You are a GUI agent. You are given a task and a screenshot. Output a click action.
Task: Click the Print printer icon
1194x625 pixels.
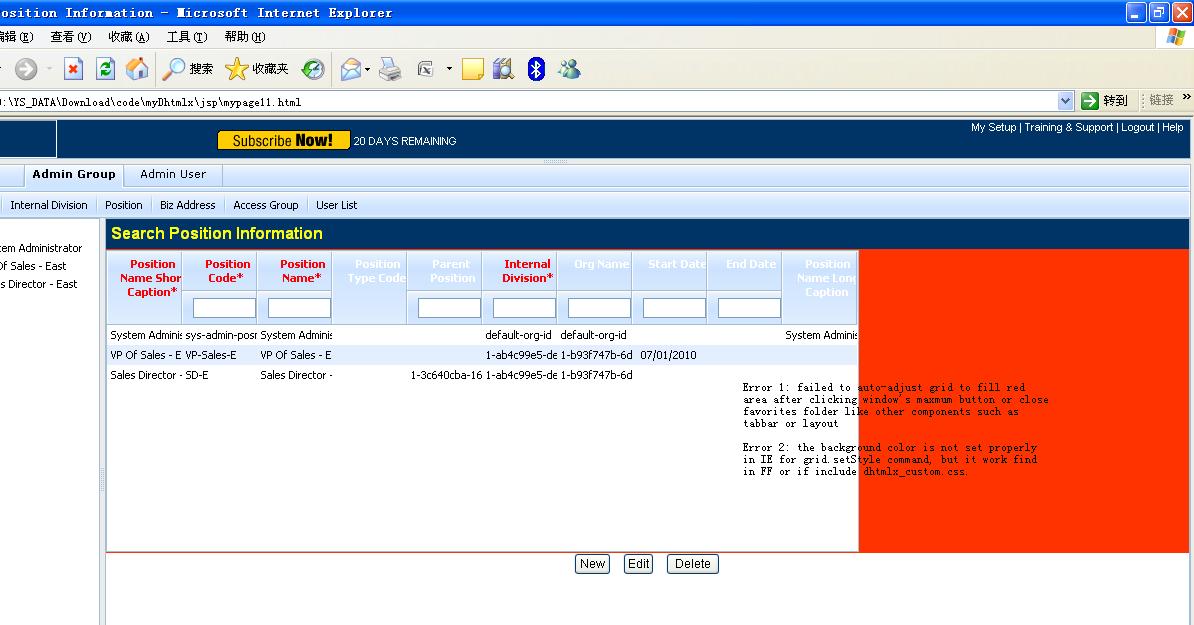(390, 69)
